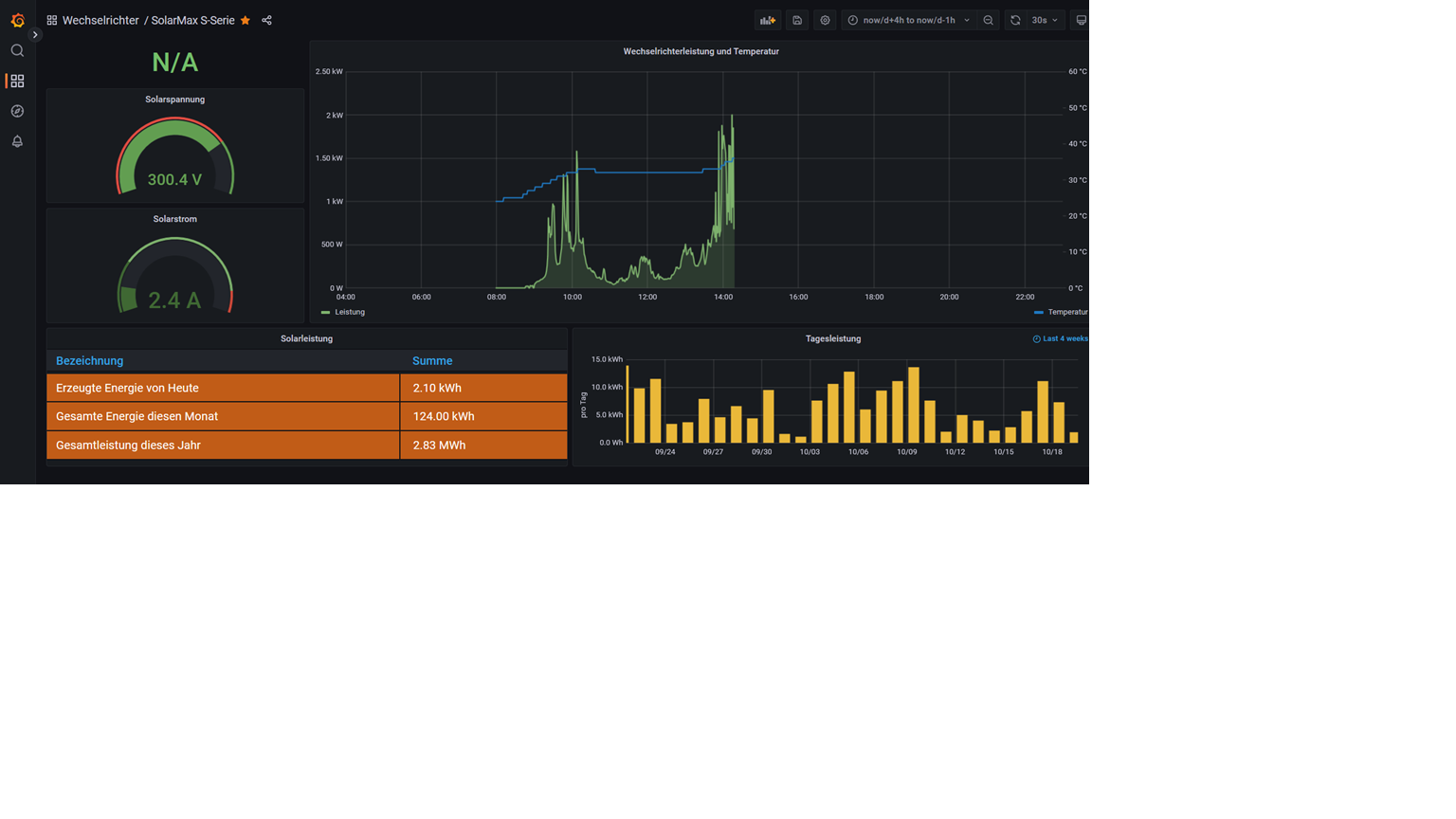Viewport: 1456px width, 819px height.
Task: Toggle Leistung series in the chart legend
Action: pos(349,312)
